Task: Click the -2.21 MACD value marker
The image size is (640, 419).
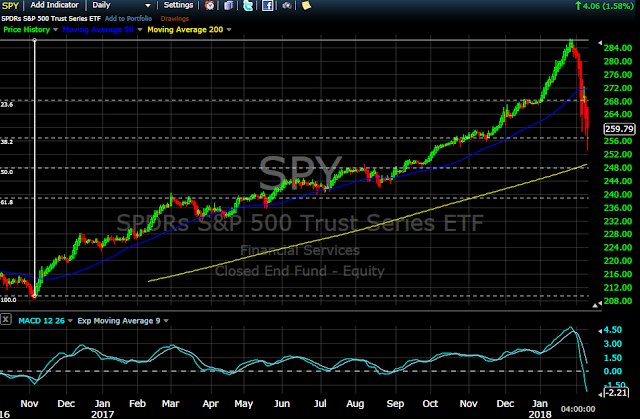Action: coord(616,393)
